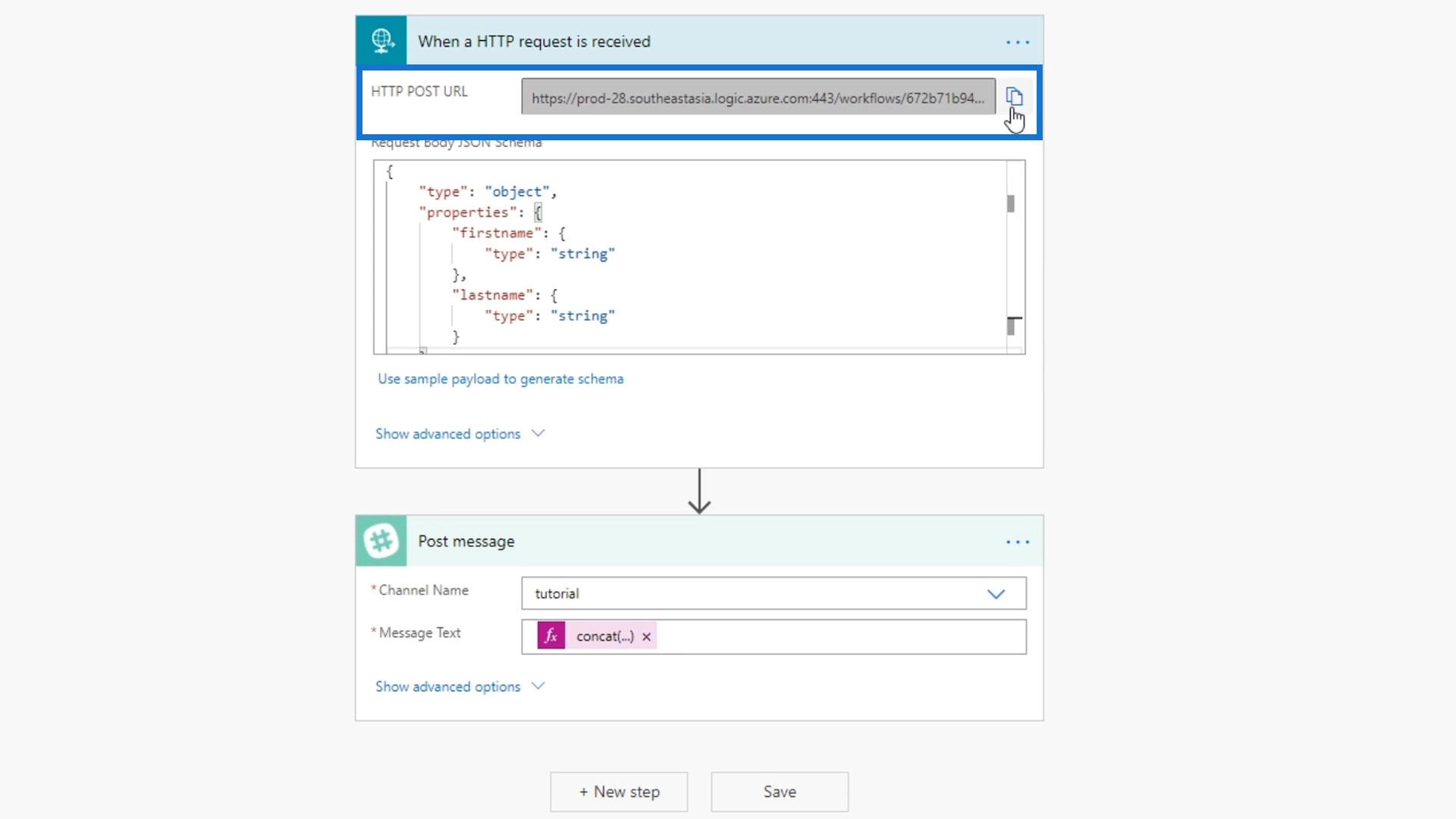Click the Post message card title
Screen dimensions: 1456x819
coord(466,541)
